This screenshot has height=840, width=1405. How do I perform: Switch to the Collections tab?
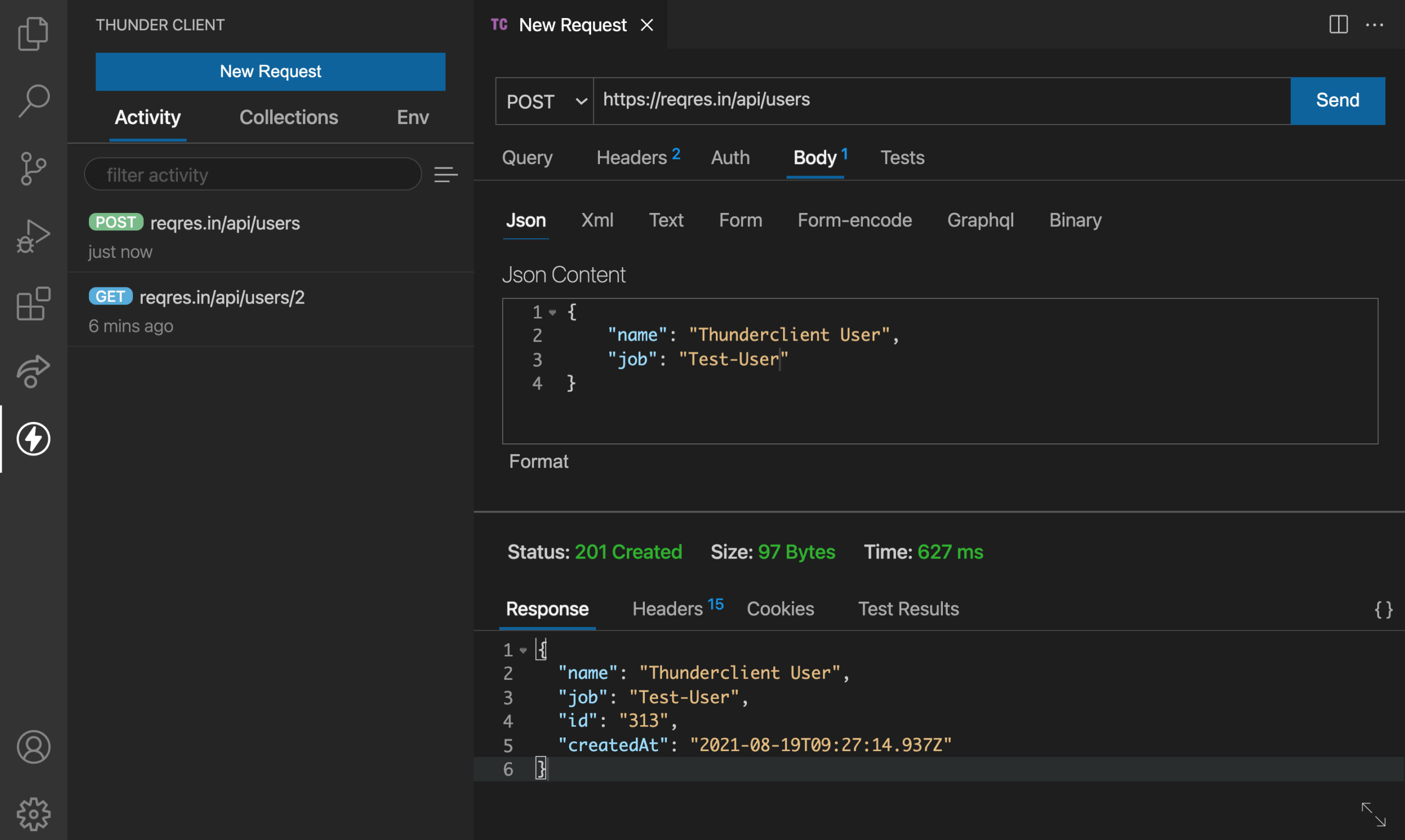(x=289, y=117)
